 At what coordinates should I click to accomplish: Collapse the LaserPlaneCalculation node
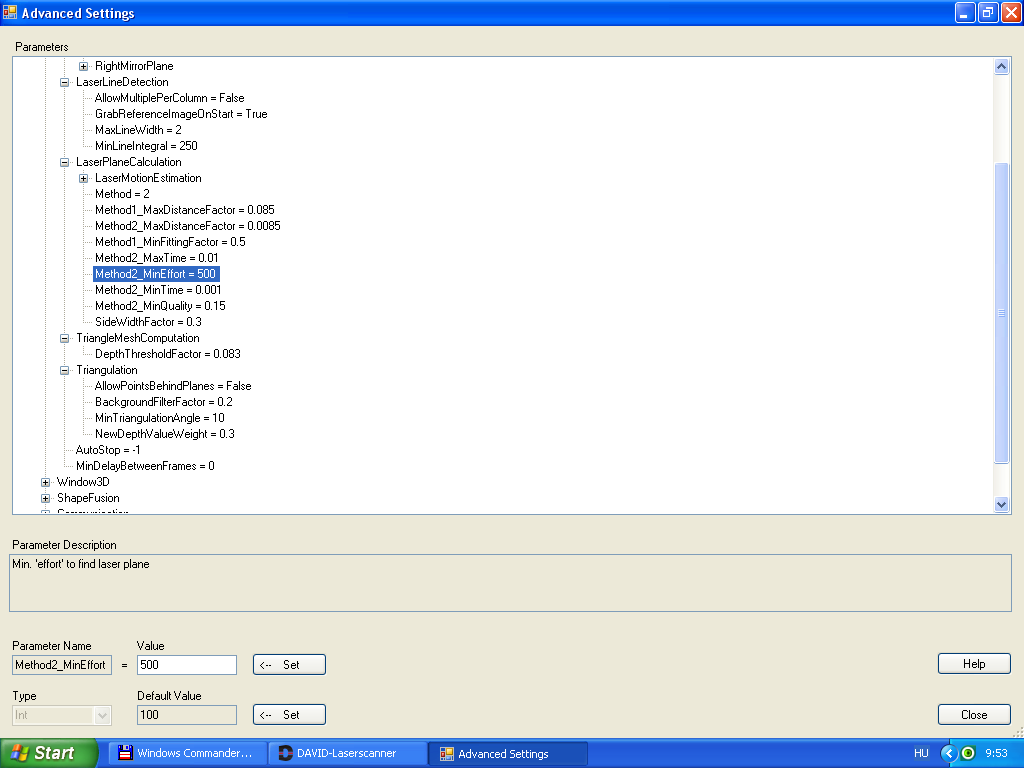pos(65,162)
